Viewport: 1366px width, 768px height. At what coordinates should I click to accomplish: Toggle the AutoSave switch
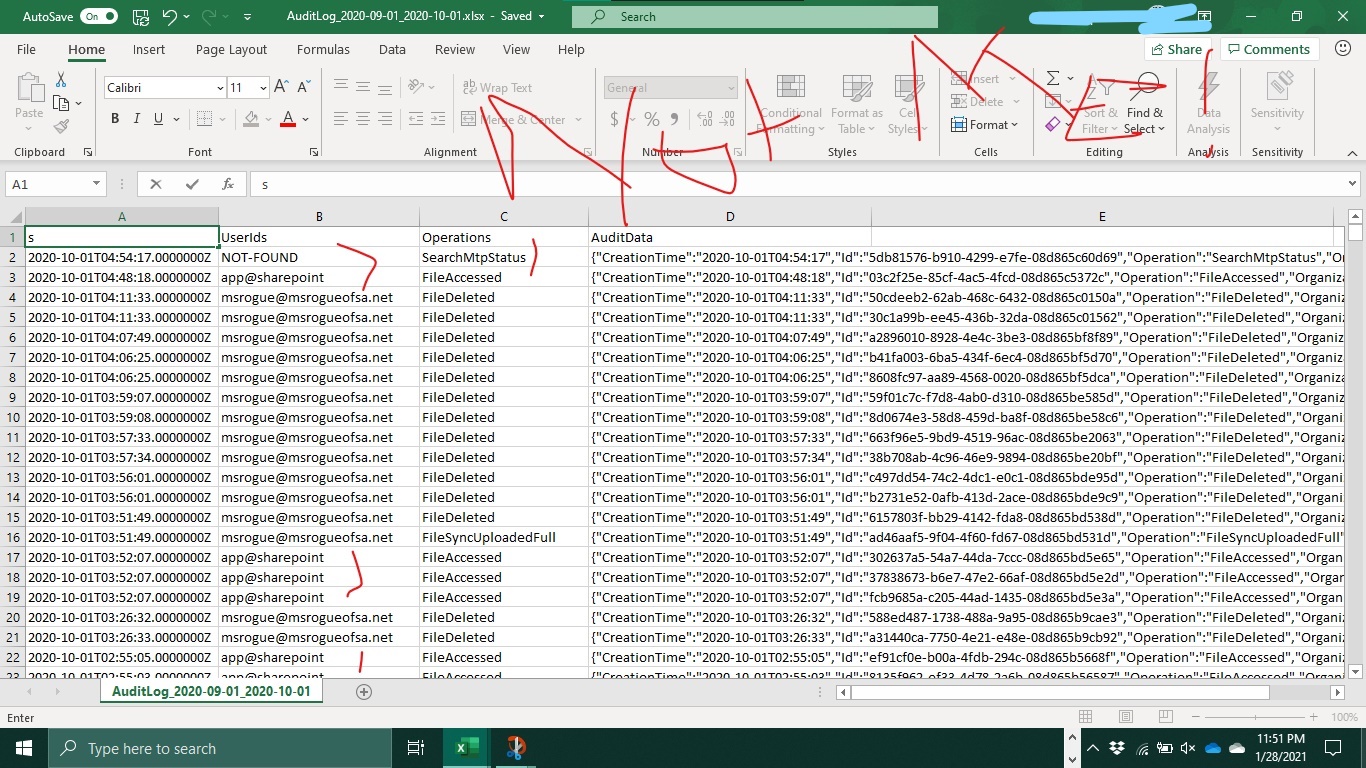click(x=98, y=17)
